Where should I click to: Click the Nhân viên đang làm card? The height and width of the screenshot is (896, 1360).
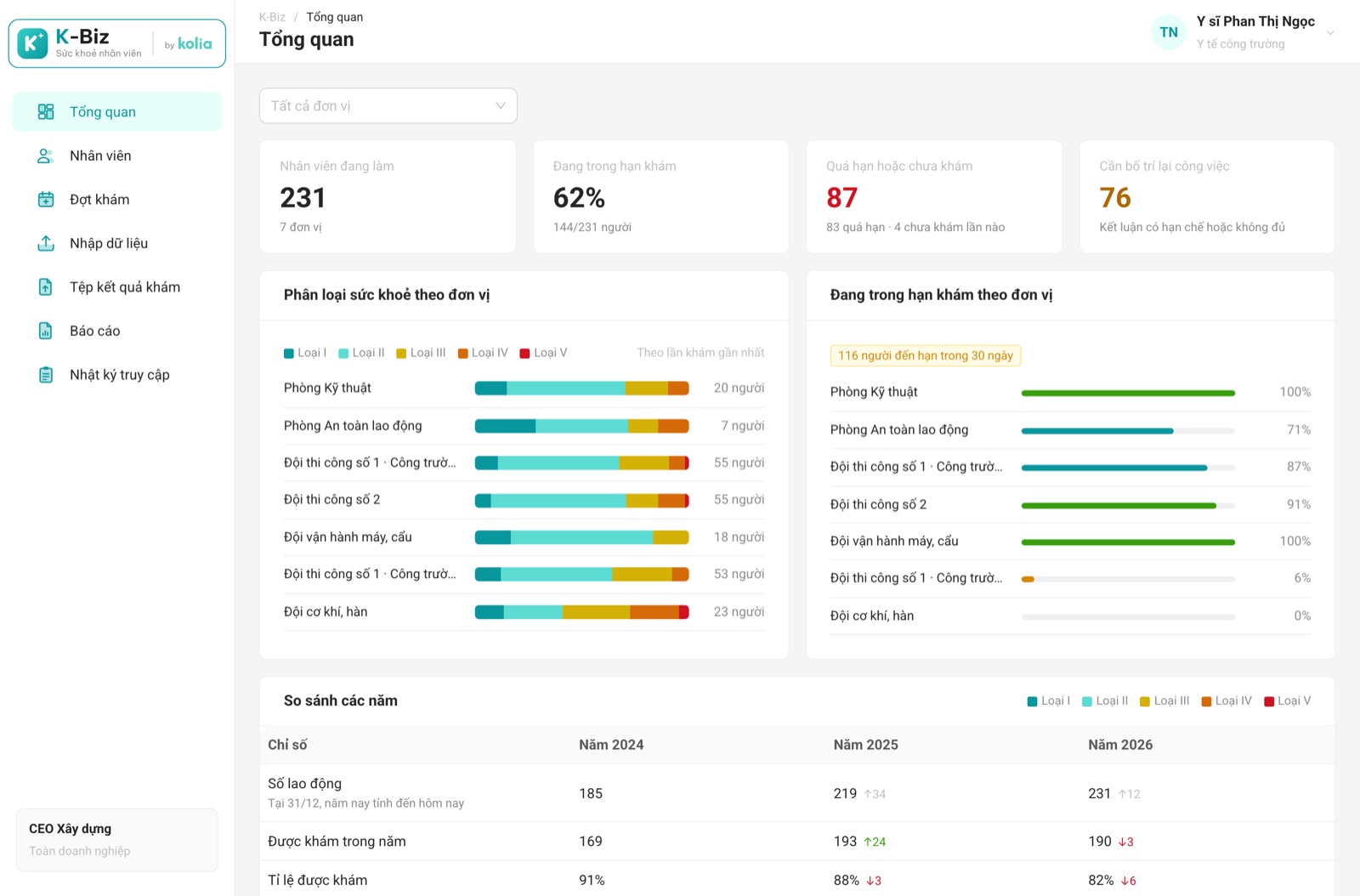coord(388,197)
